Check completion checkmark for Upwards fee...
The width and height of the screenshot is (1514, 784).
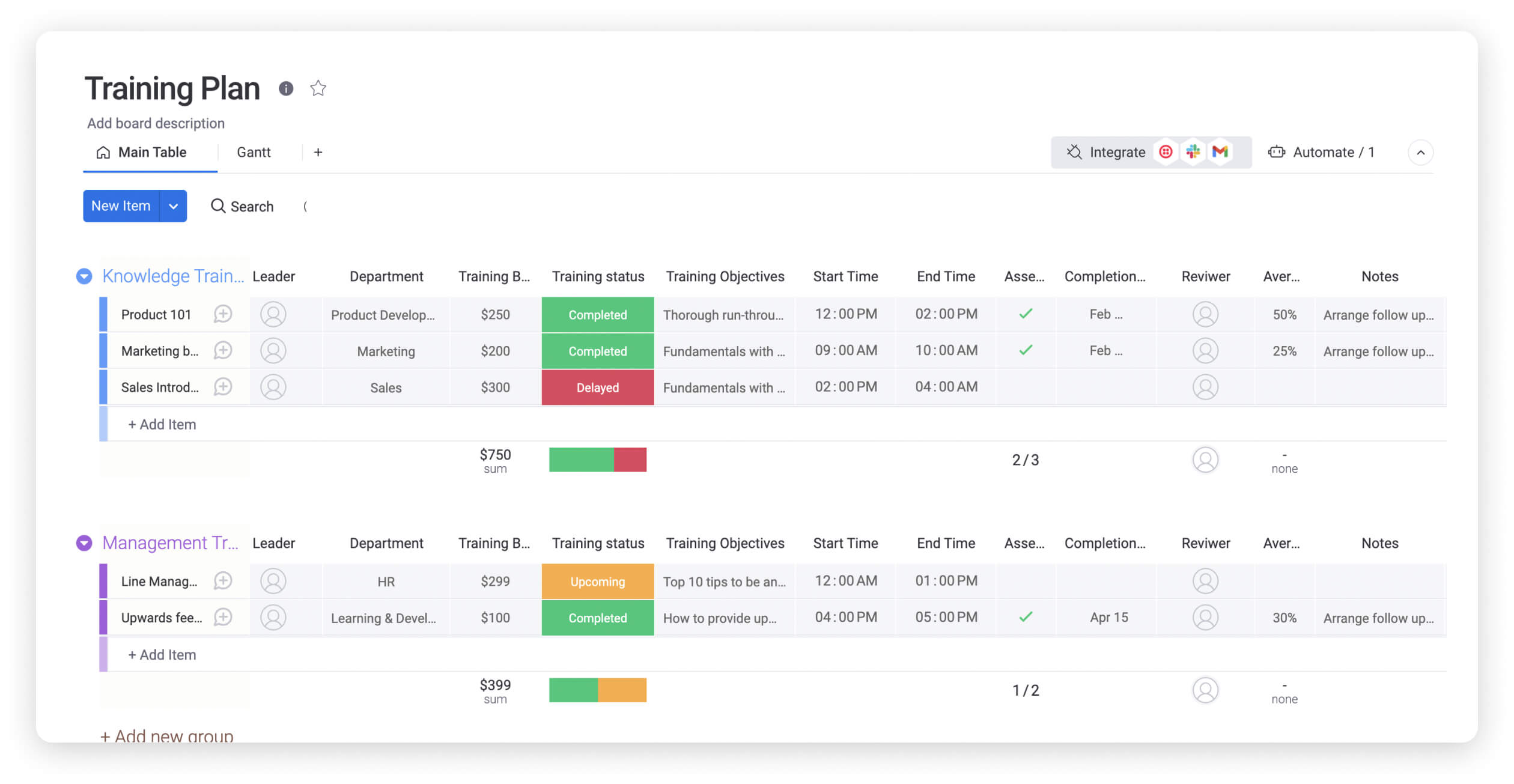coord(1025,617)
